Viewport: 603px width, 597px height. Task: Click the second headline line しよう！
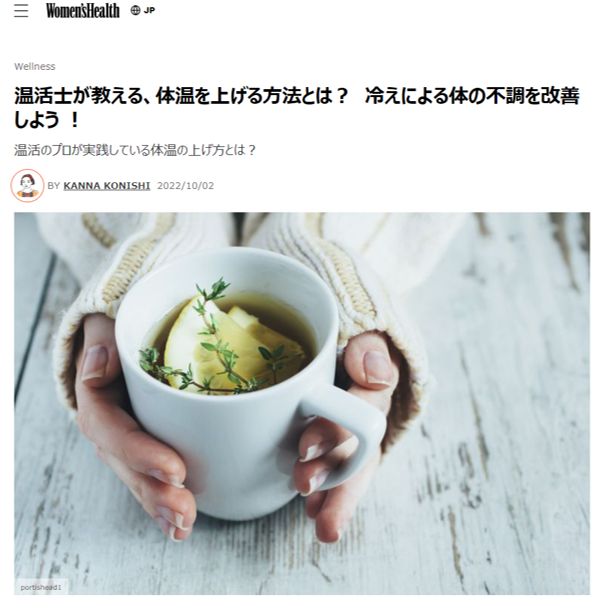pyautogui.click(x=46, y=120)
